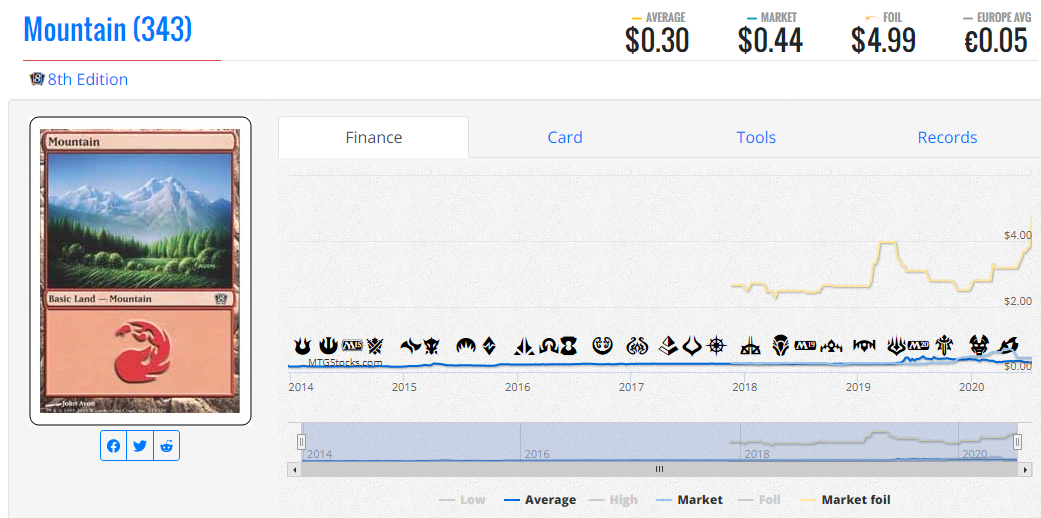Click the $0.44 market price
Screen dimensions: 1041x518
[770, 41]
